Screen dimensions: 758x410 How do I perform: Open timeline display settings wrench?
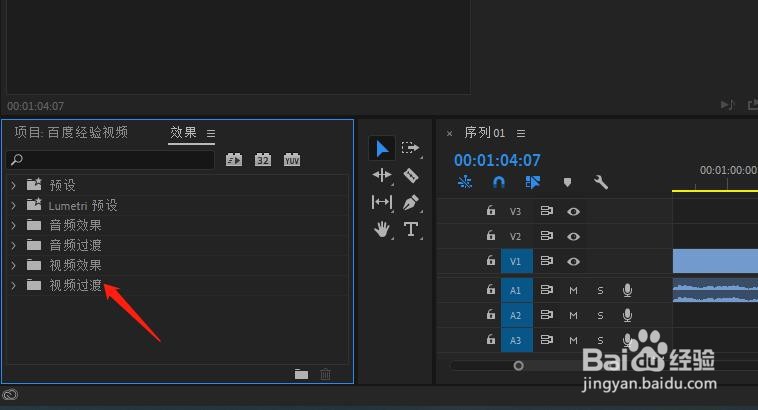pyautogui.click(x=601, y=182)
